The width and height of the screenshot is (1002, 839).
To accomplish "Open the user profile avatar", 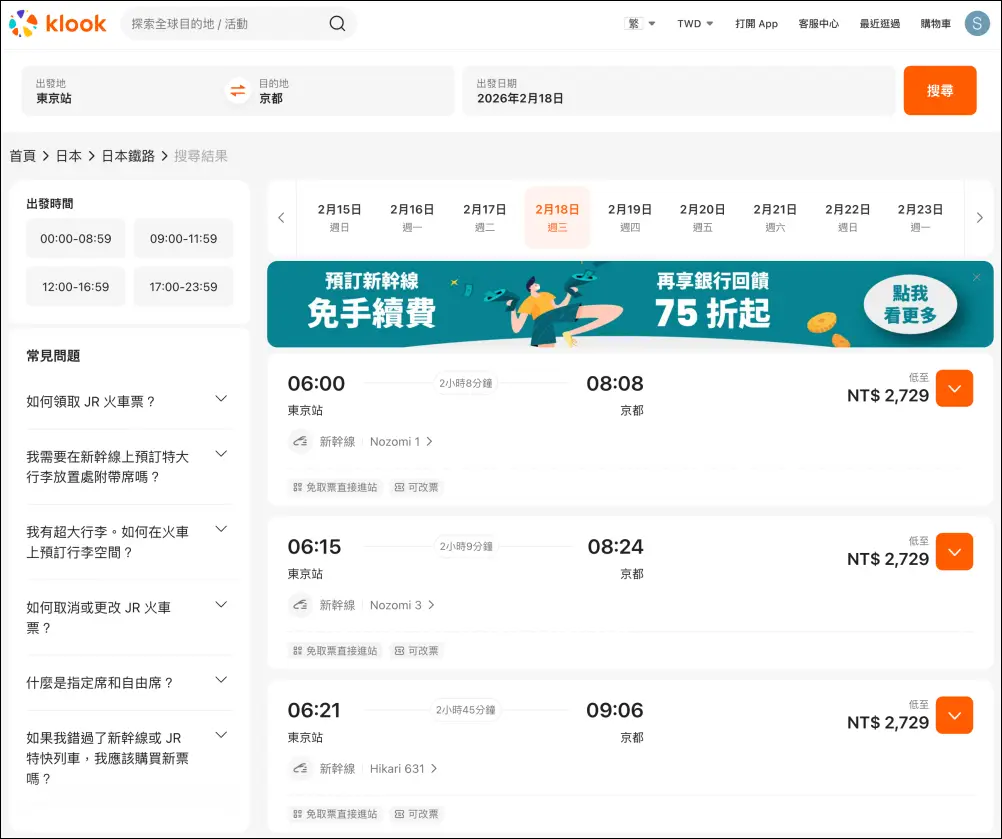I will 976,23.
